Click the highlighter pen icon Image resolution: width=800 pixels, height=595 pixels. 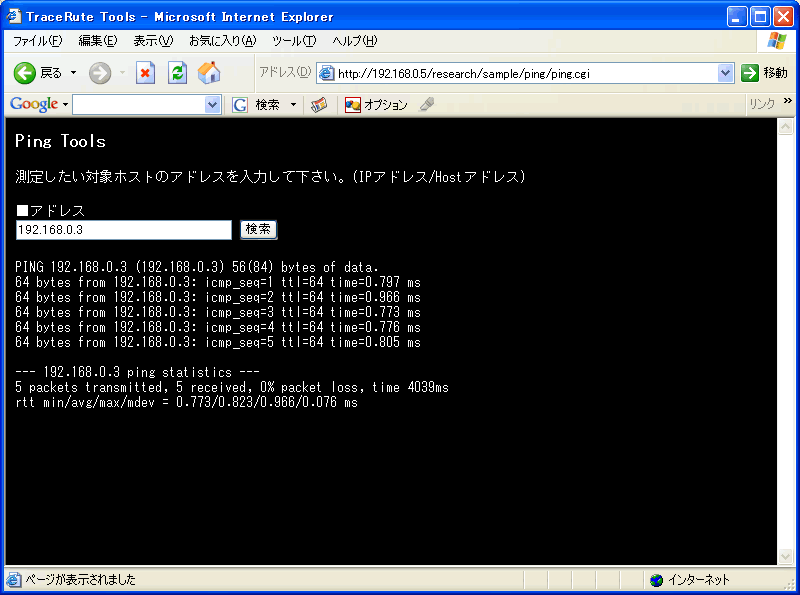point(427,104)
